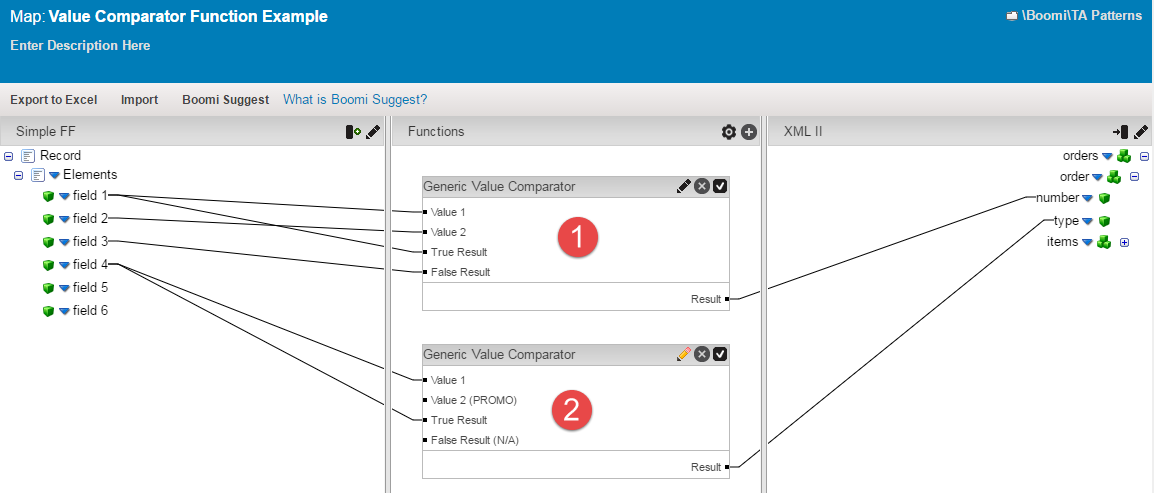Image resolution: width=1154 pixels, height=493 pixels.
Task: Expand the items node in XML II
Action: pos(1125,242)
